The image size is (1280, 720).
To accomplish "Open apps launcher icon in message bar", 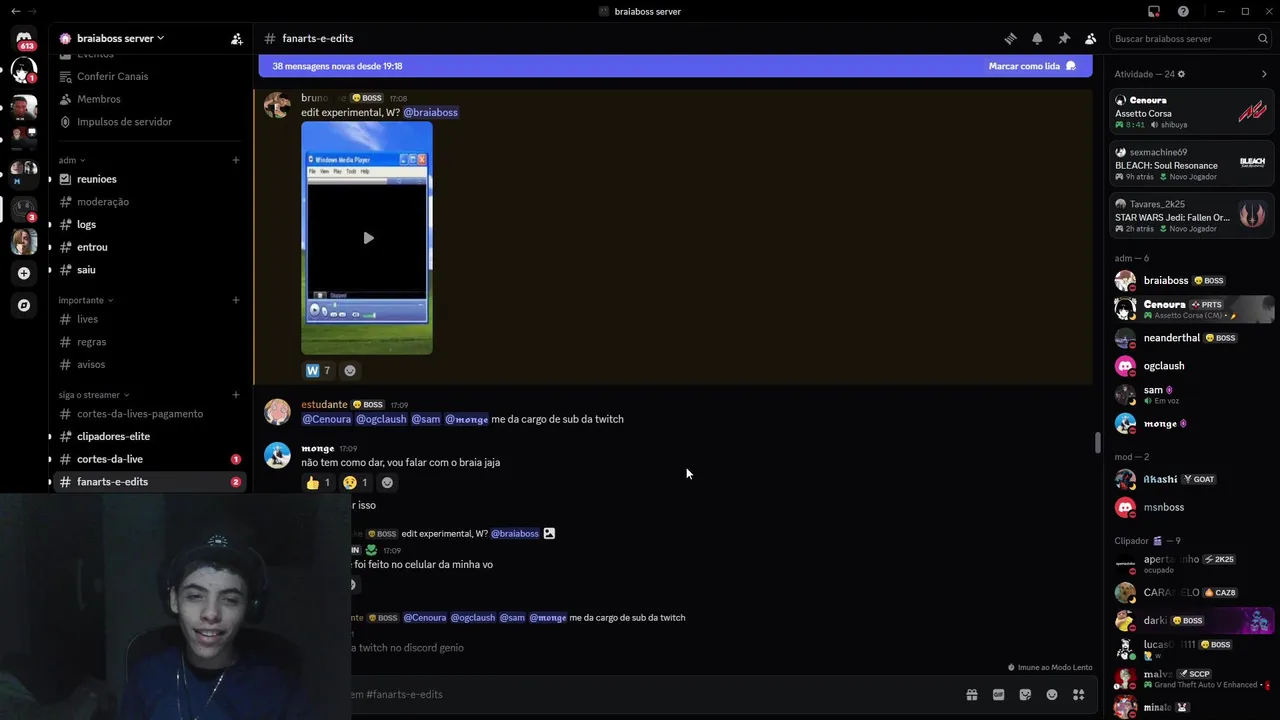I will pyautogui.click(x=1079, y=694).
